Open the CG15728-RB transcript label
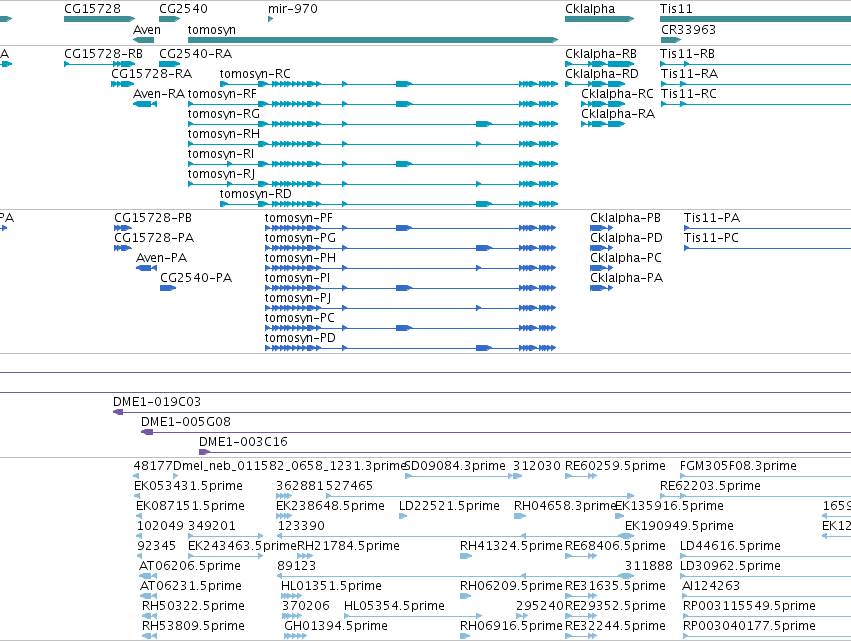This screenshot has width=851, height=641. point(103,54)
